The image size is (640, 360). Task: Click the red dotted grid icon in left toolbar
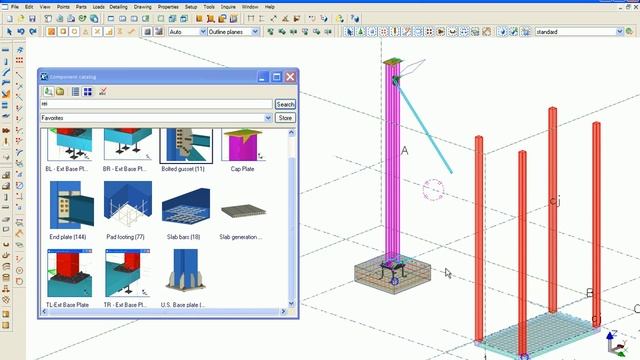tap(19, 60)
